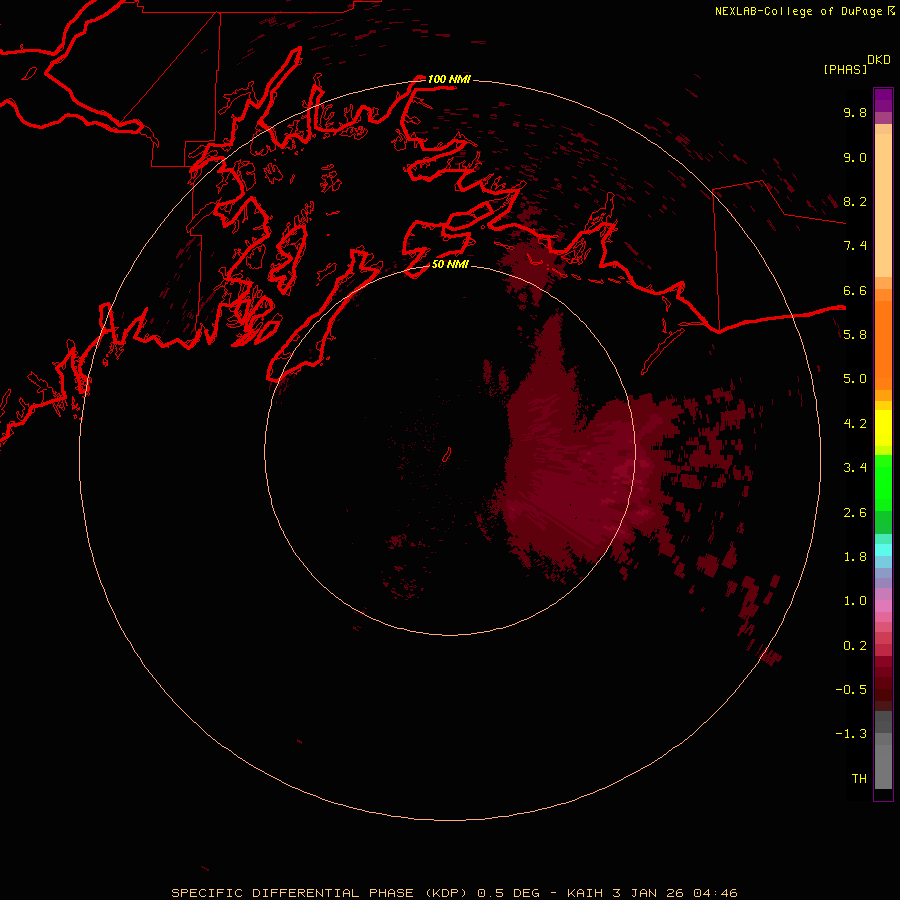
Task: Select the 1.8 scale value
Action: point(855,556)
